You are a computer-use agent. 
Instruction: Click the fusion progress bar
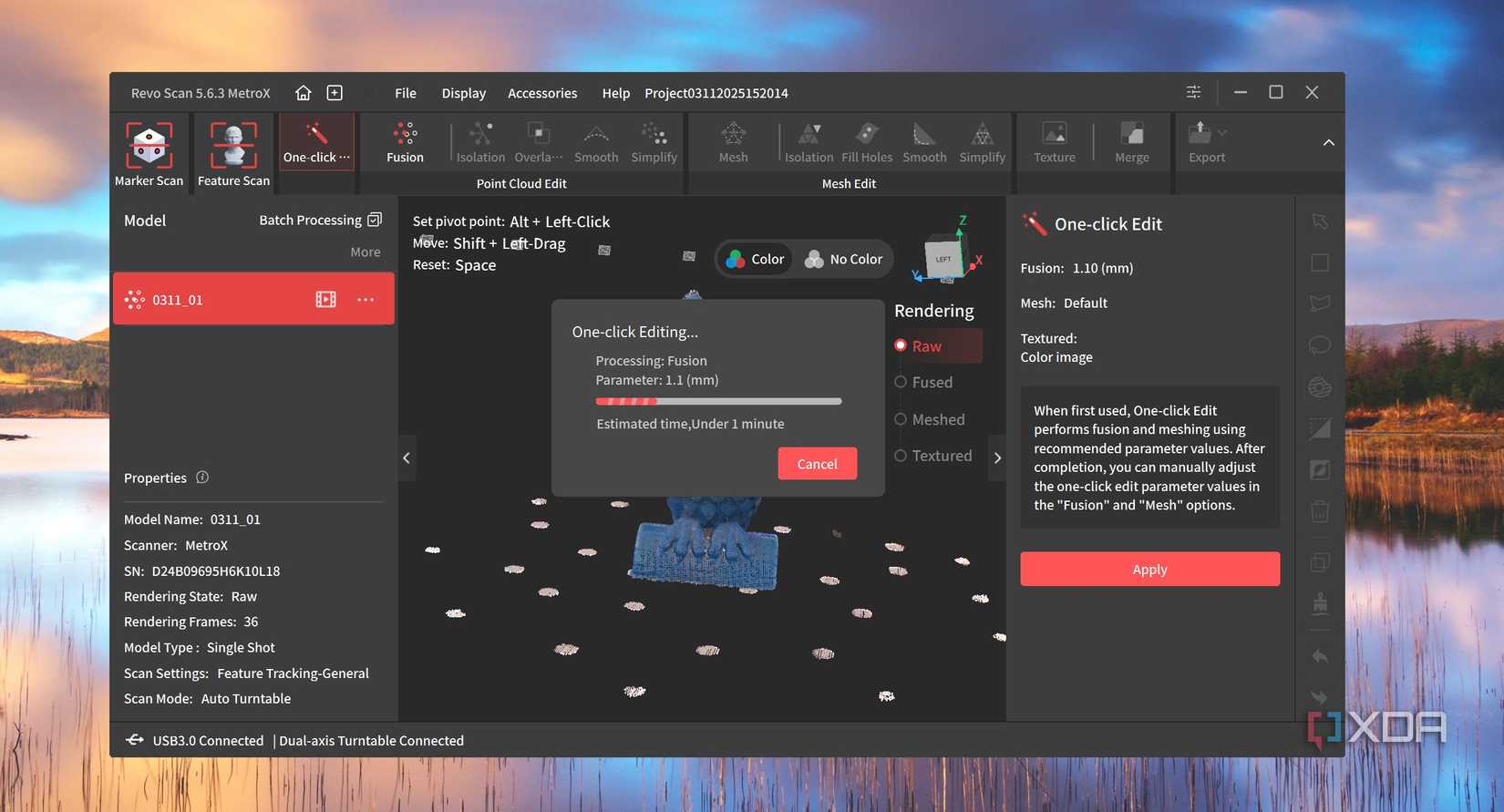718,401
